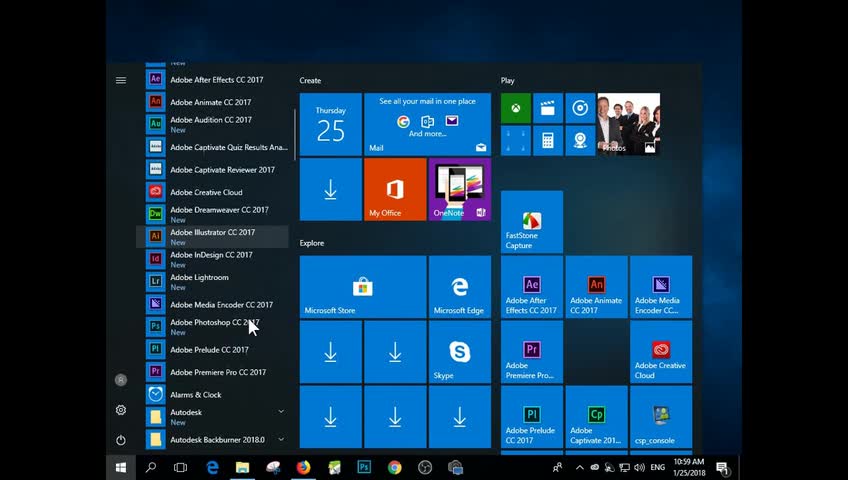This screenshot has height=480, width=848.
Task: Open the Groove Music disc tile
Action: pos(580,108)
